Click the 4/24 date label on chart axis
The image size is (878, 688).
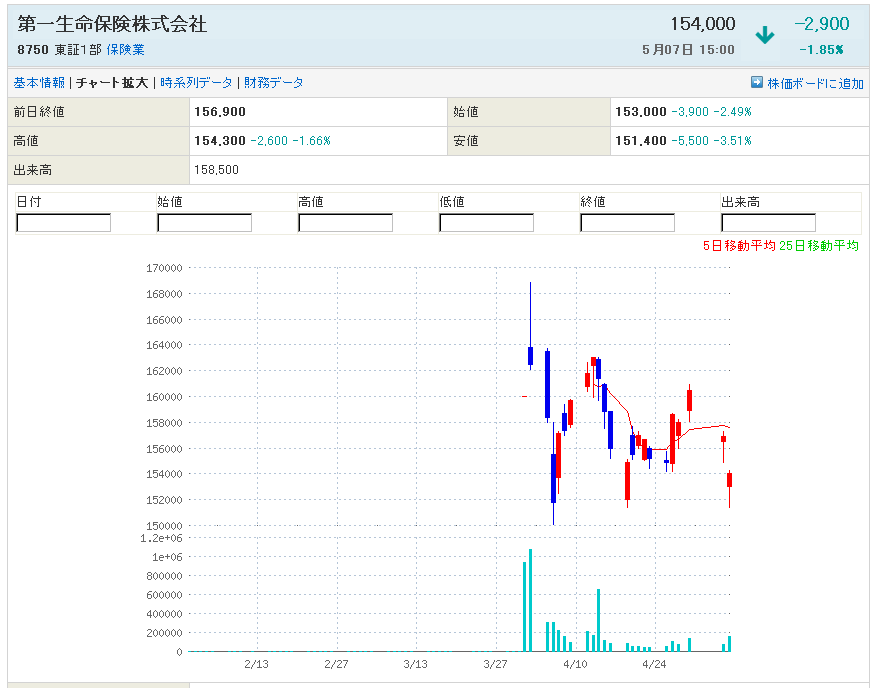coord(654,664)
